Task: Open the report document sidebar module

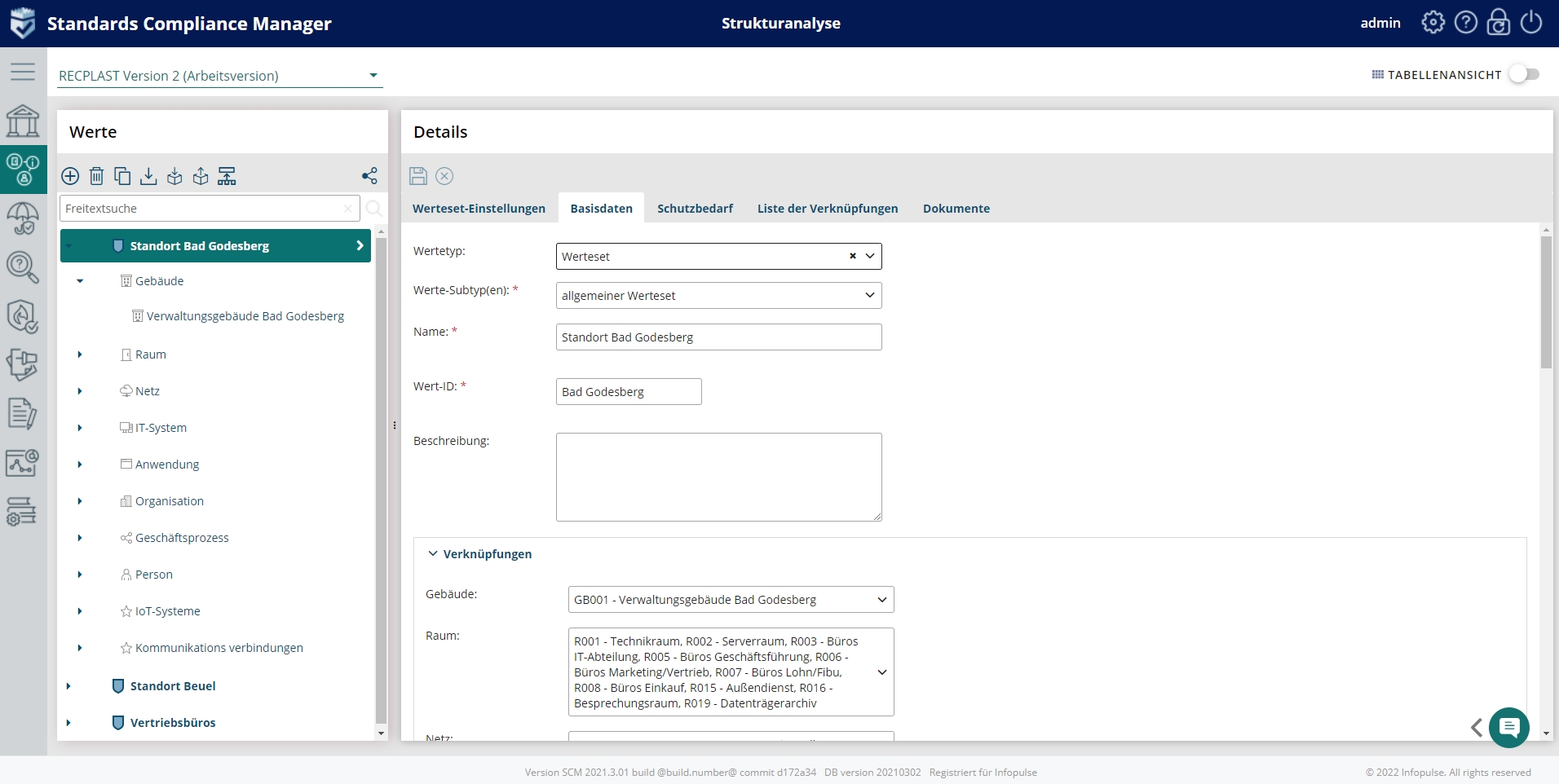Action: coord(23,414)
